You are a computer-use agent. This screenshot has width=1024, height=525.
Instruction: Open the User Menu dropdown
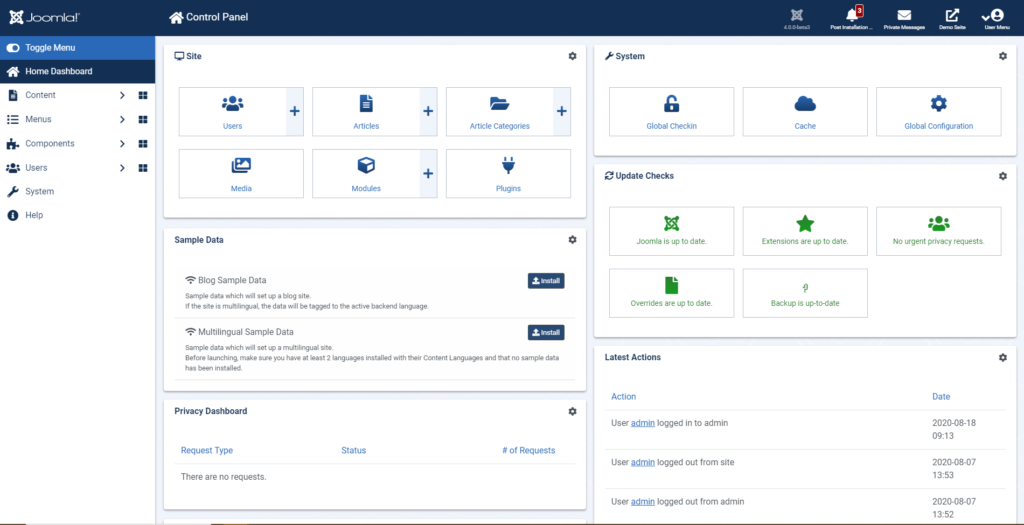pos(996,18)
